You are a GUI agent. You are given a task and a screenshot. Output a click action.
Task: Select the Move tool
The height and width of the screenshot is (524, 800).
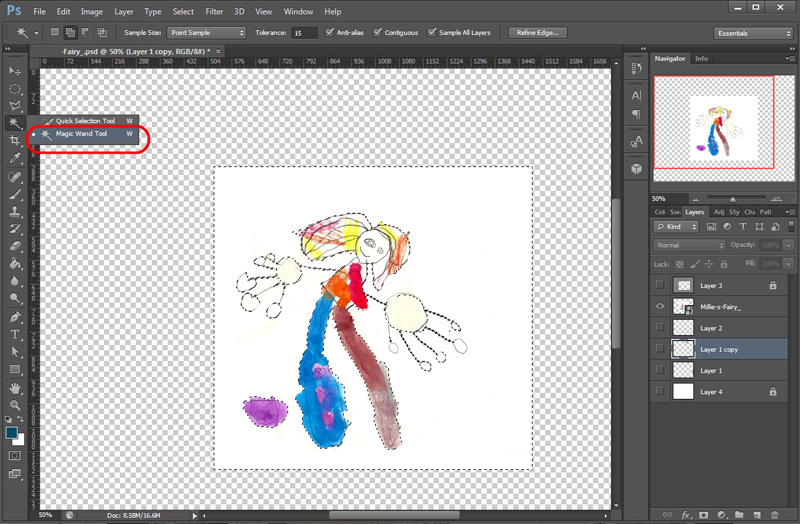[15, 70]
